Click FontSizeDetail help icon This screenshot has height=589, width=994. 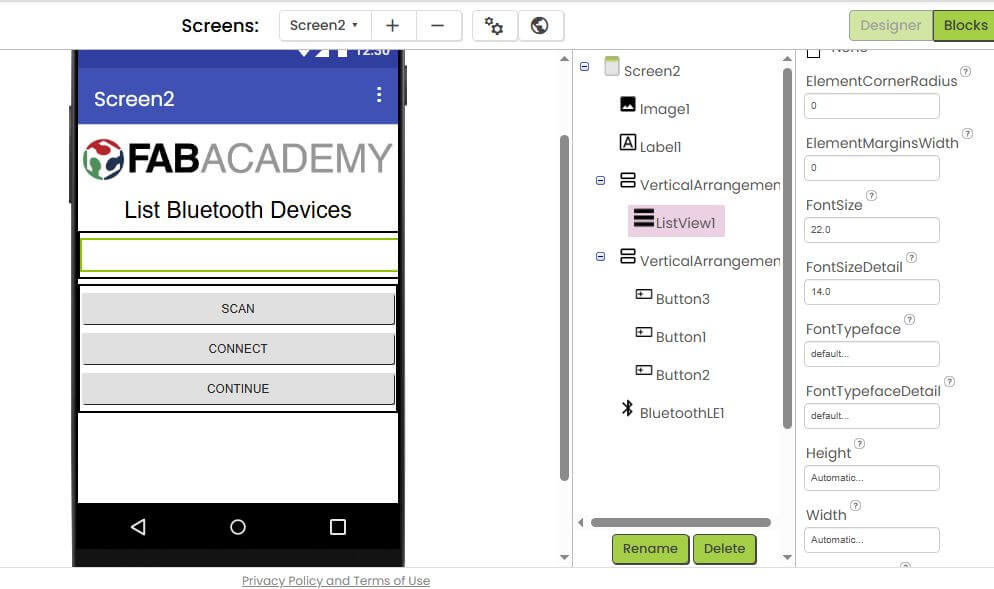pyautogui.click(x=912, y=257)
